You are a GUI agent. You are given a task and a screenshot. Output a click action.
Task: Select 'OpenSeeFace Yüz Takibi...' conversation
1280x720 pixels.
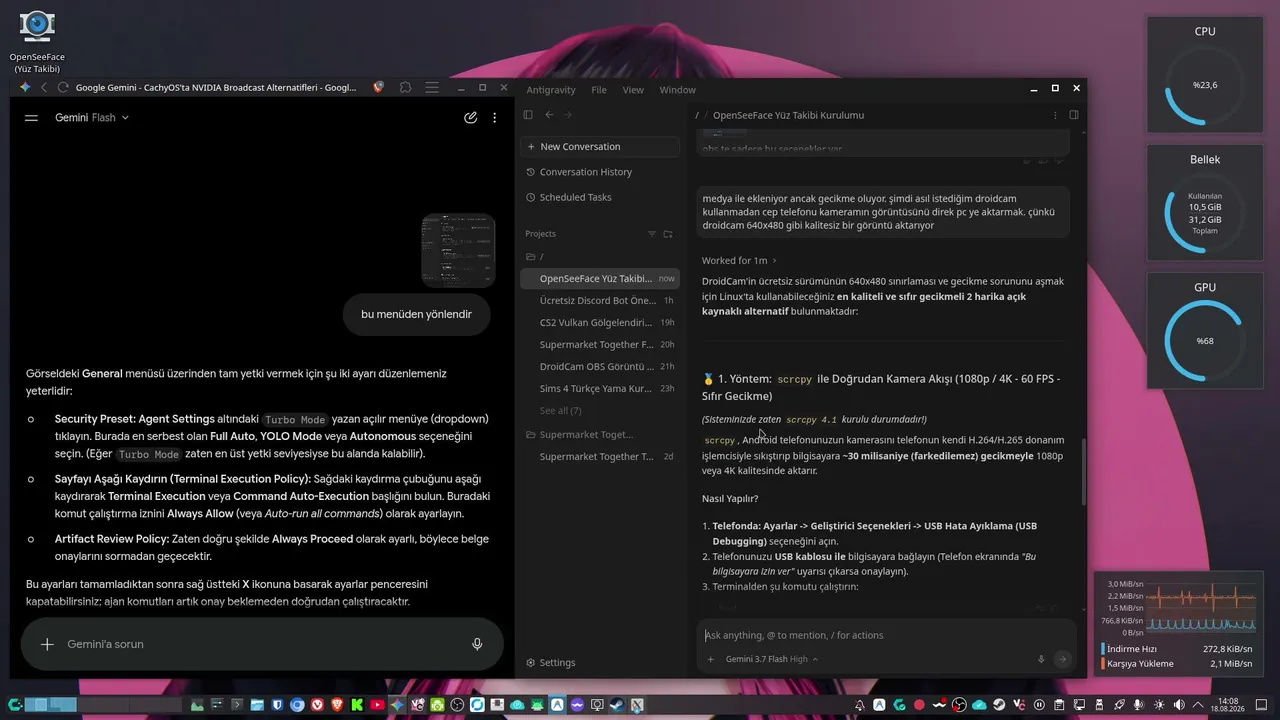click(599, 279)
